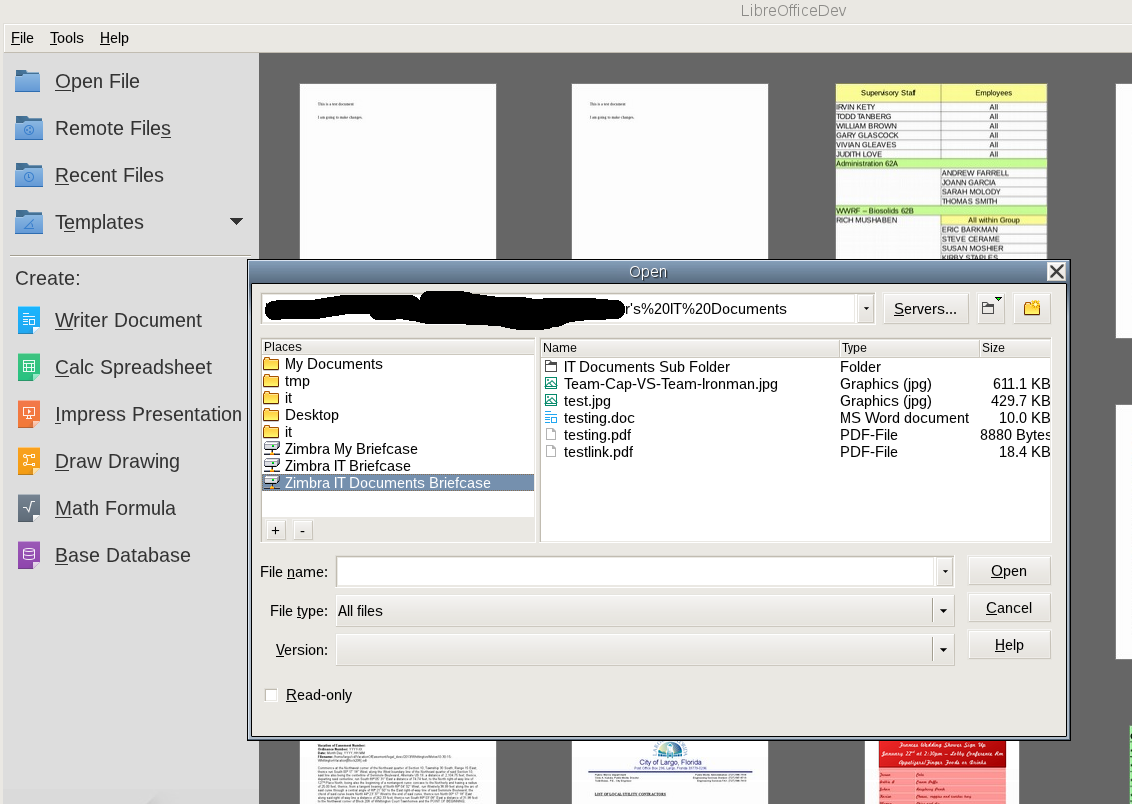Screen dimensions: 1132x804
Task: Click the Base Database icon
Action: pos(29,555)
